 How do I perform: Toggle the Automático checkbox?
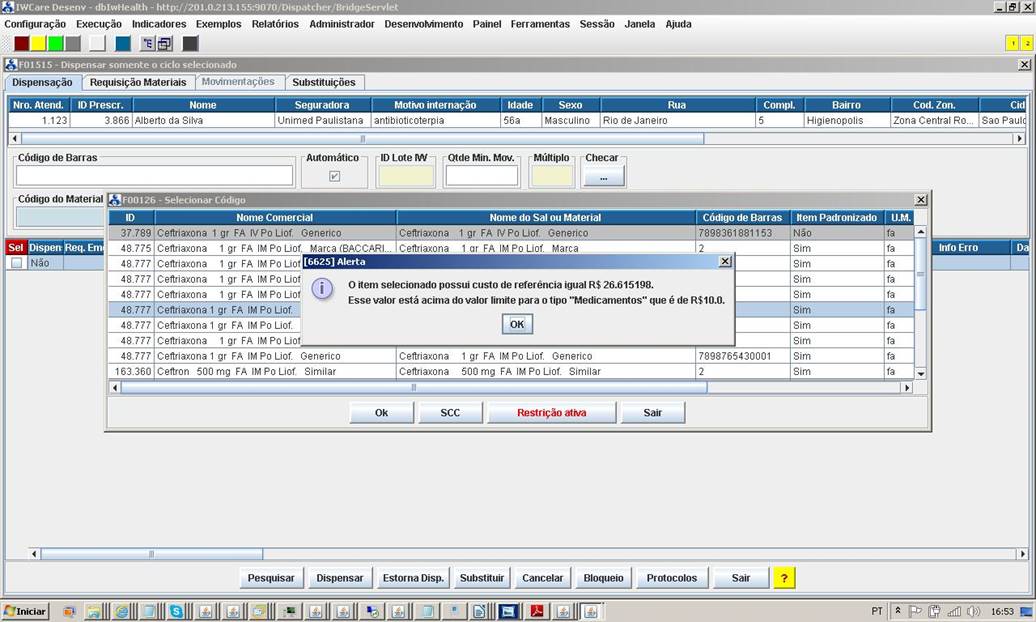pyautogui.click(x=335, y=176)
